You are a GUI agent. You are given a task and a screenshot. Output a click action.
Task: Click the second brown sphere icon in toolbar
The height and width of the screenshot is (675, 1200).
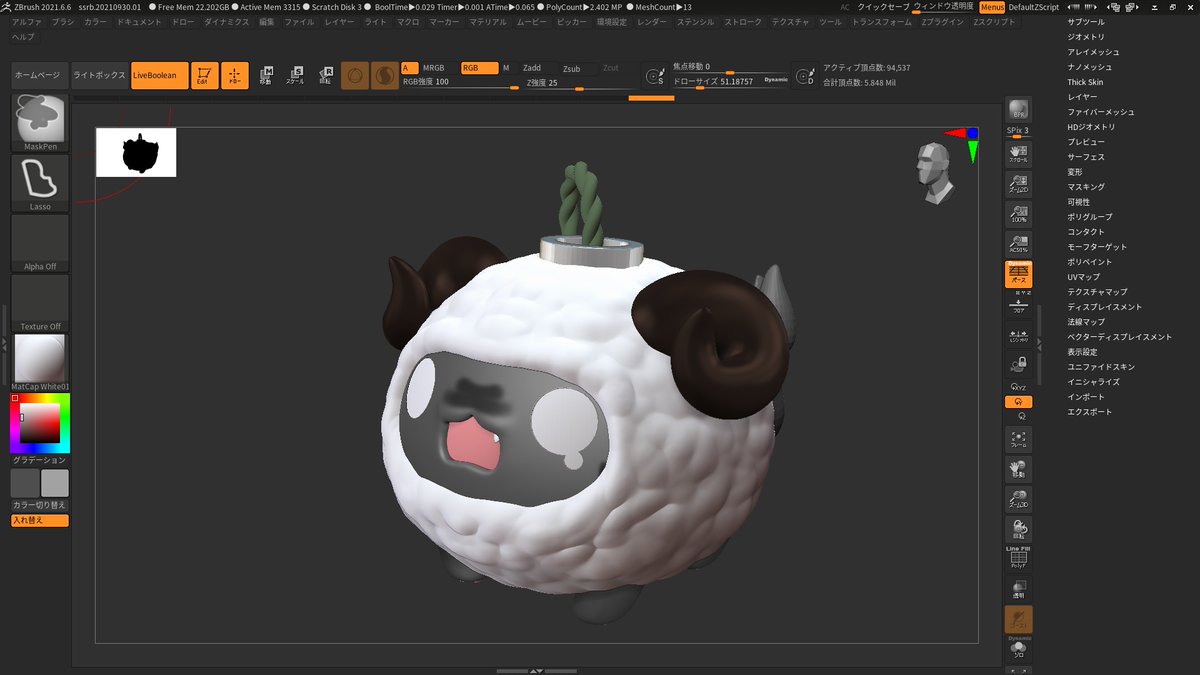pyautogui.click(x=385, y=75)
